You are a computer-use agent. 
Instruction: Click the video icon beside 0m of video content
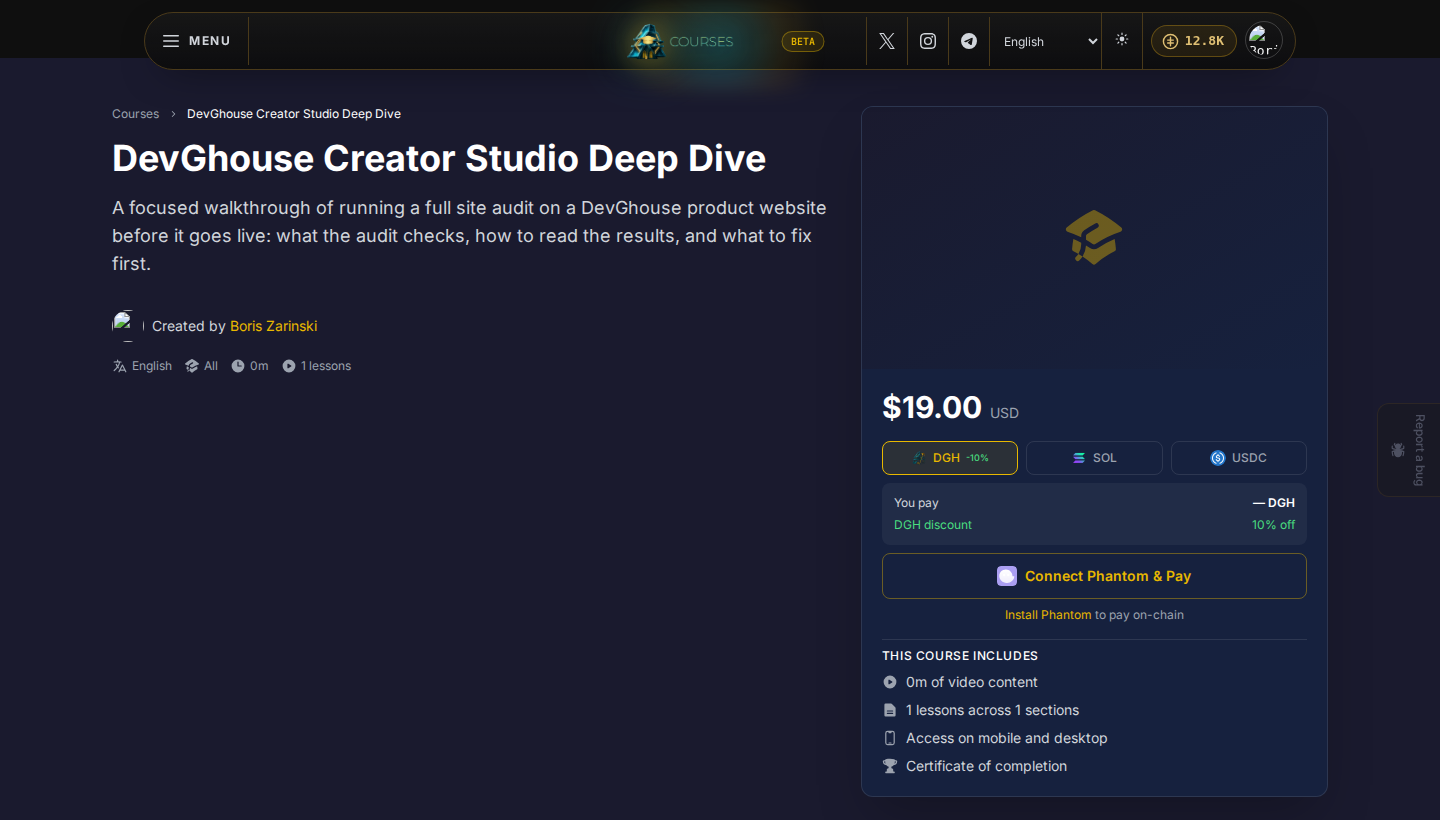coord(890,682)
